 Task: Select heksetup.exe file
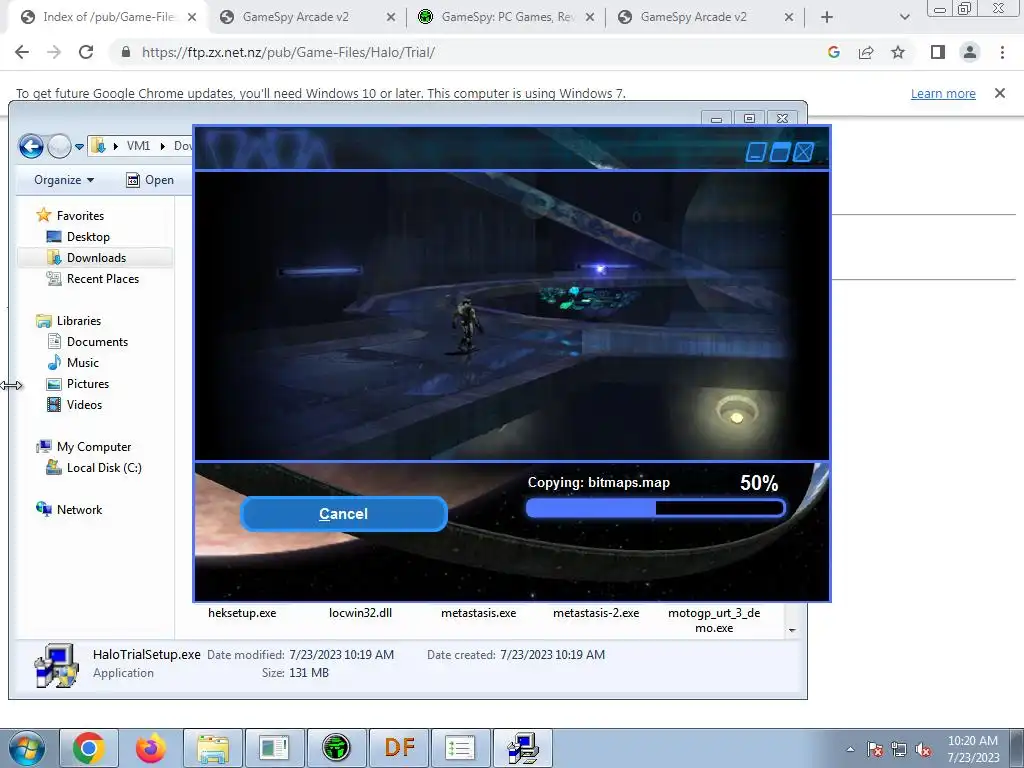[242, 613]
